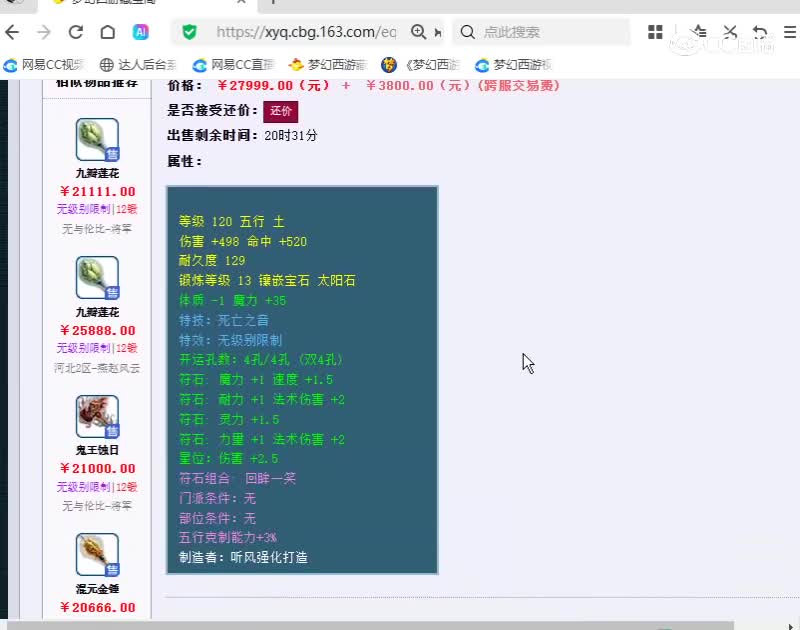Image resolution: width=800 pixels, height=630 pixels.
Task: Open first 九瓣莲花 item thumbnail priced 21111
Action: click(x=97, y=139)
